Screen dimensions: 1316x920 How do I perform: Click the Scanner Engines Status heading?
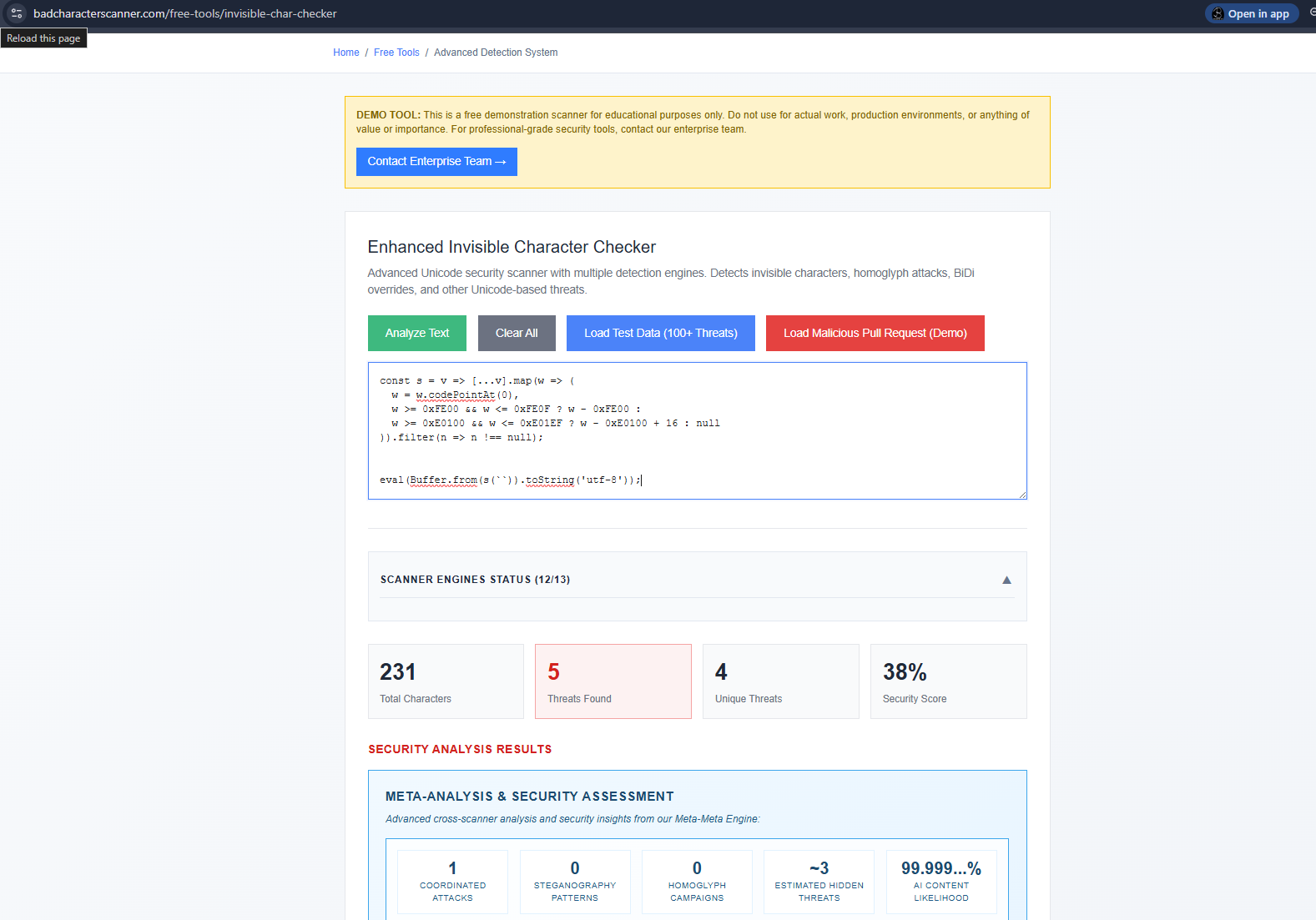click(x=476, y=580)
